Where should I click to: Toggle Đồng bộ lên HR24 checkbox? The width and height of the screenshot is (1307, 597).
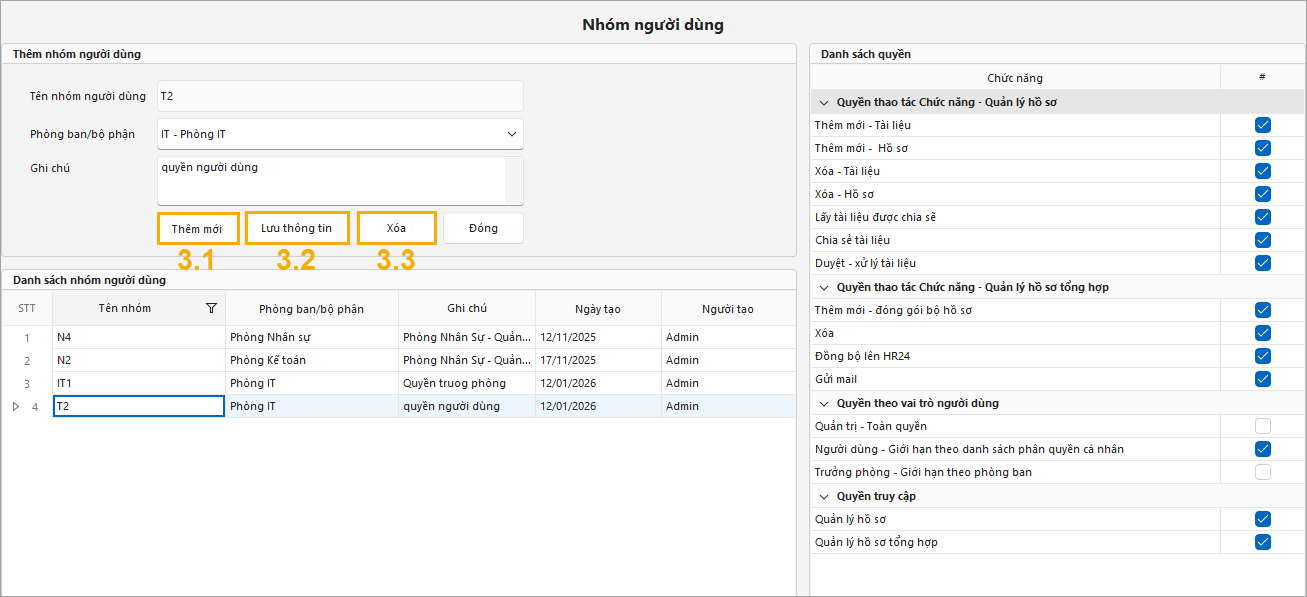point(1263,356)
